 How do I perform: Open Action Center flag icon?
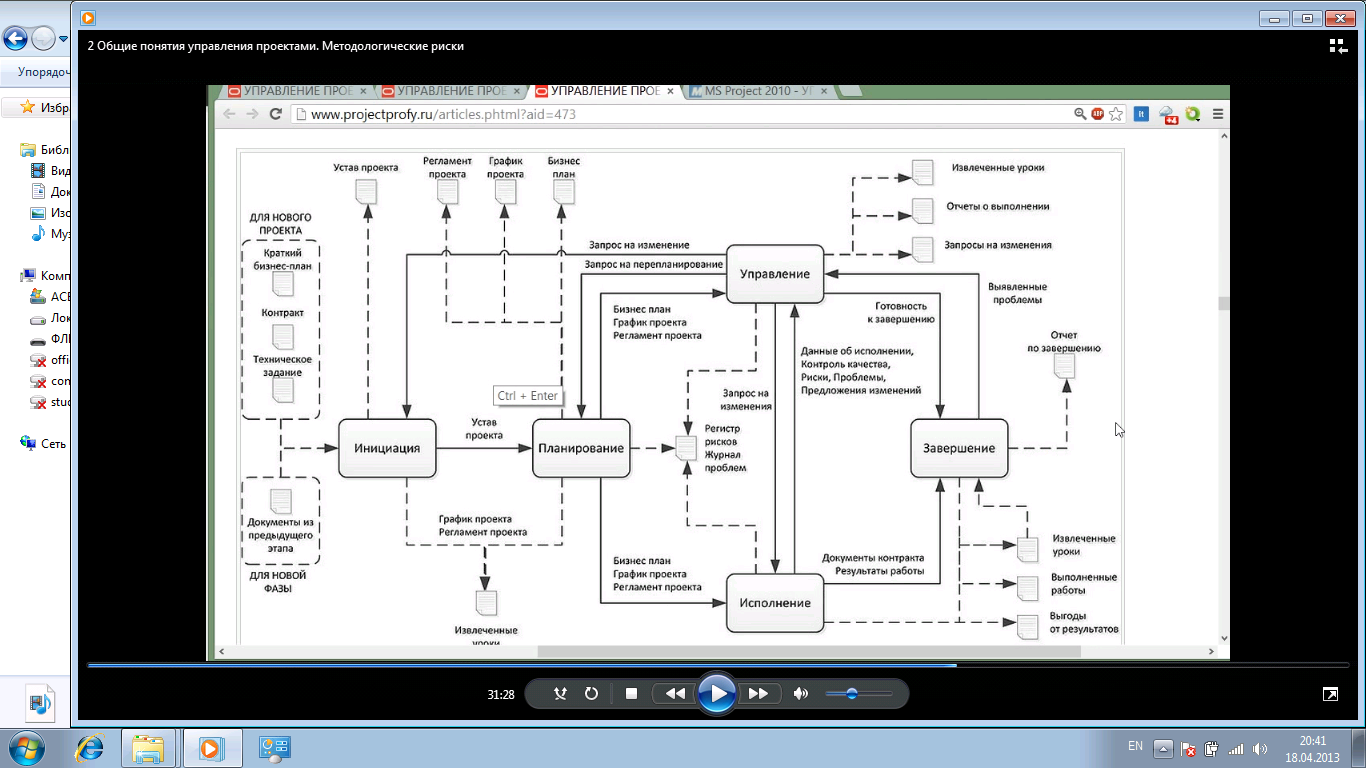(1189, 749)
